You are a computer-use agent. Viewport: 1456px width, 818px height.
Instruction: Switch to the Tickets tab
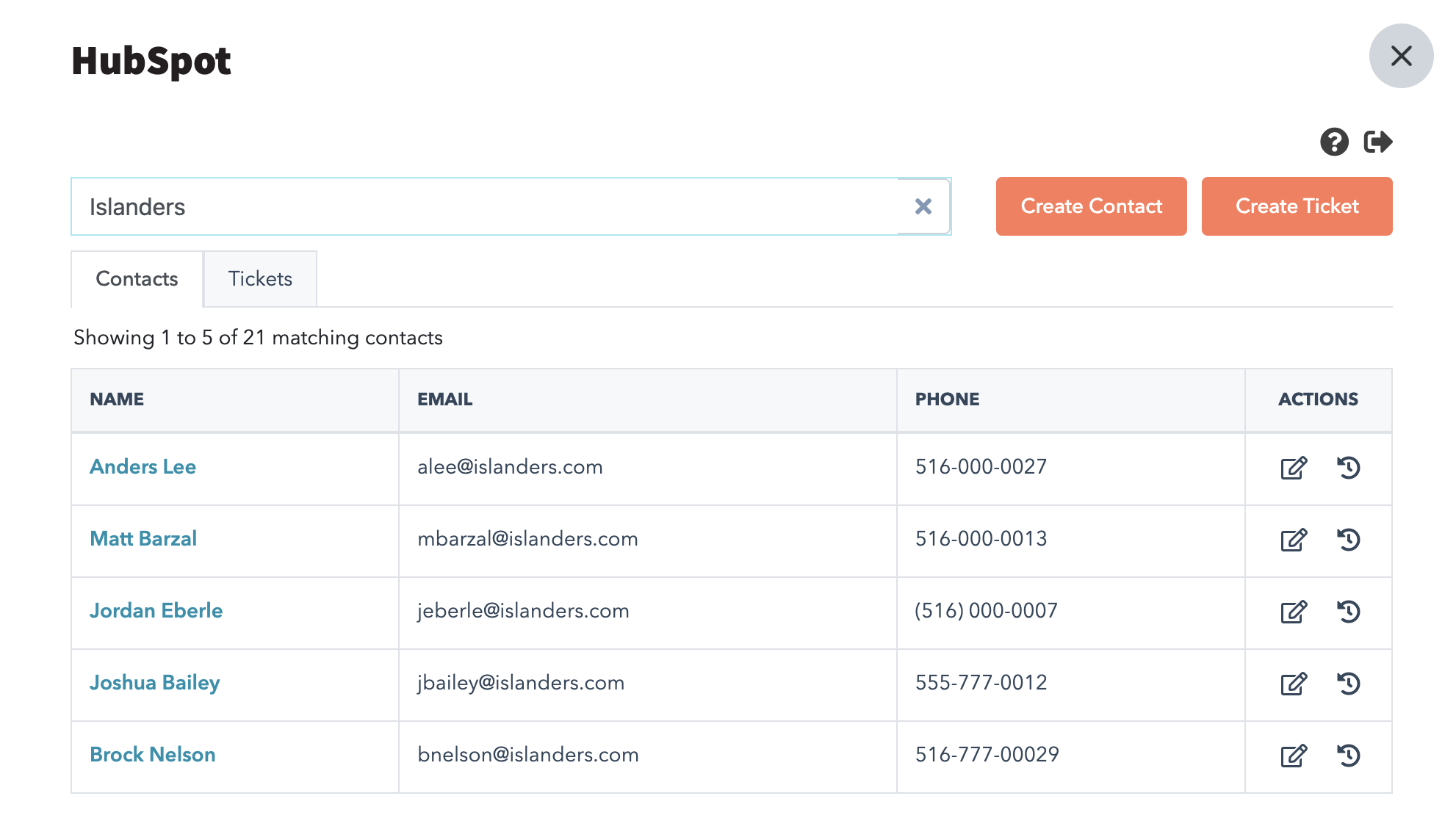click(x=259, y=279)
